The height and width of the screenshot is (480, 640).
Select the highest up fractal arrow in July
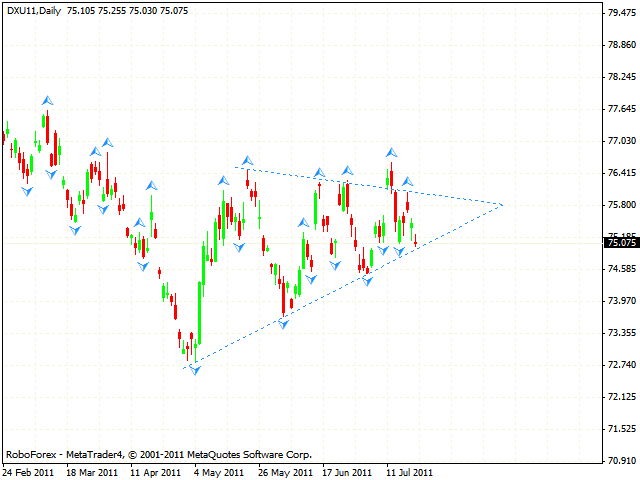391,152
